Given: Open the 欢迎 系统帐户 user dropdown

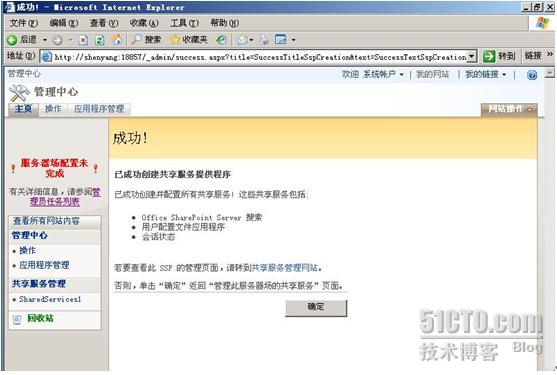Looking at the screenshot, I should coord(372,74).
